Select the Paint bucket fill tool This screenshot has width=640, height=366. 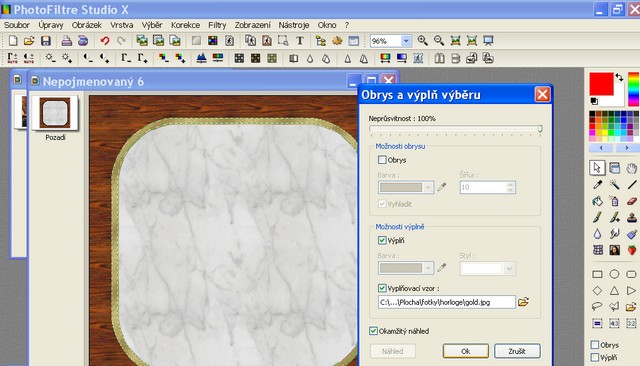pos(598,201)
